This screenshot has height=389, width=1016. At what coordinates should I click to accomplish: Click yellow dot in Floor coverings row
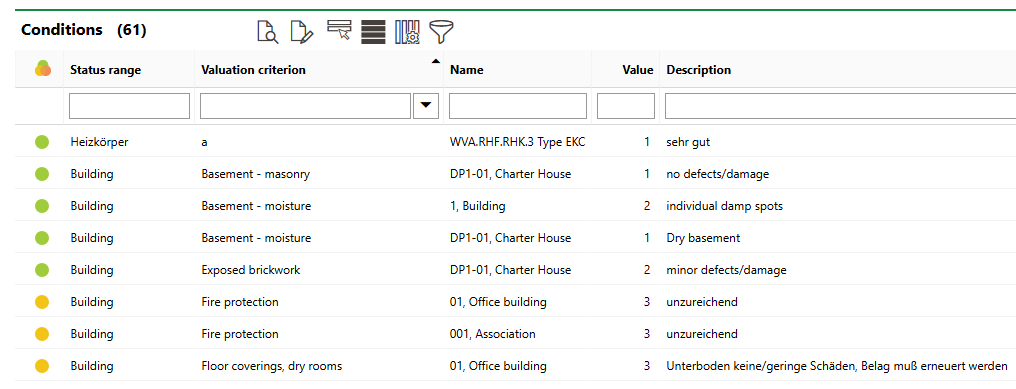point(42,366)
